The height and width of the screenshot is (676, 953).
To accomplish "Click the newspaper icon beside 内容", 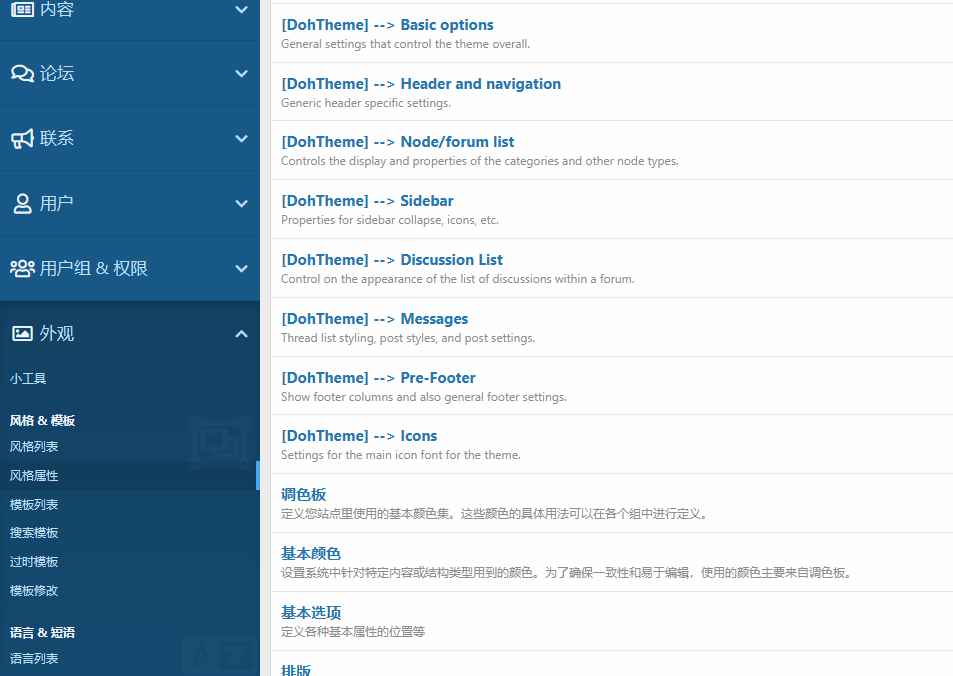I will [22, 9].
